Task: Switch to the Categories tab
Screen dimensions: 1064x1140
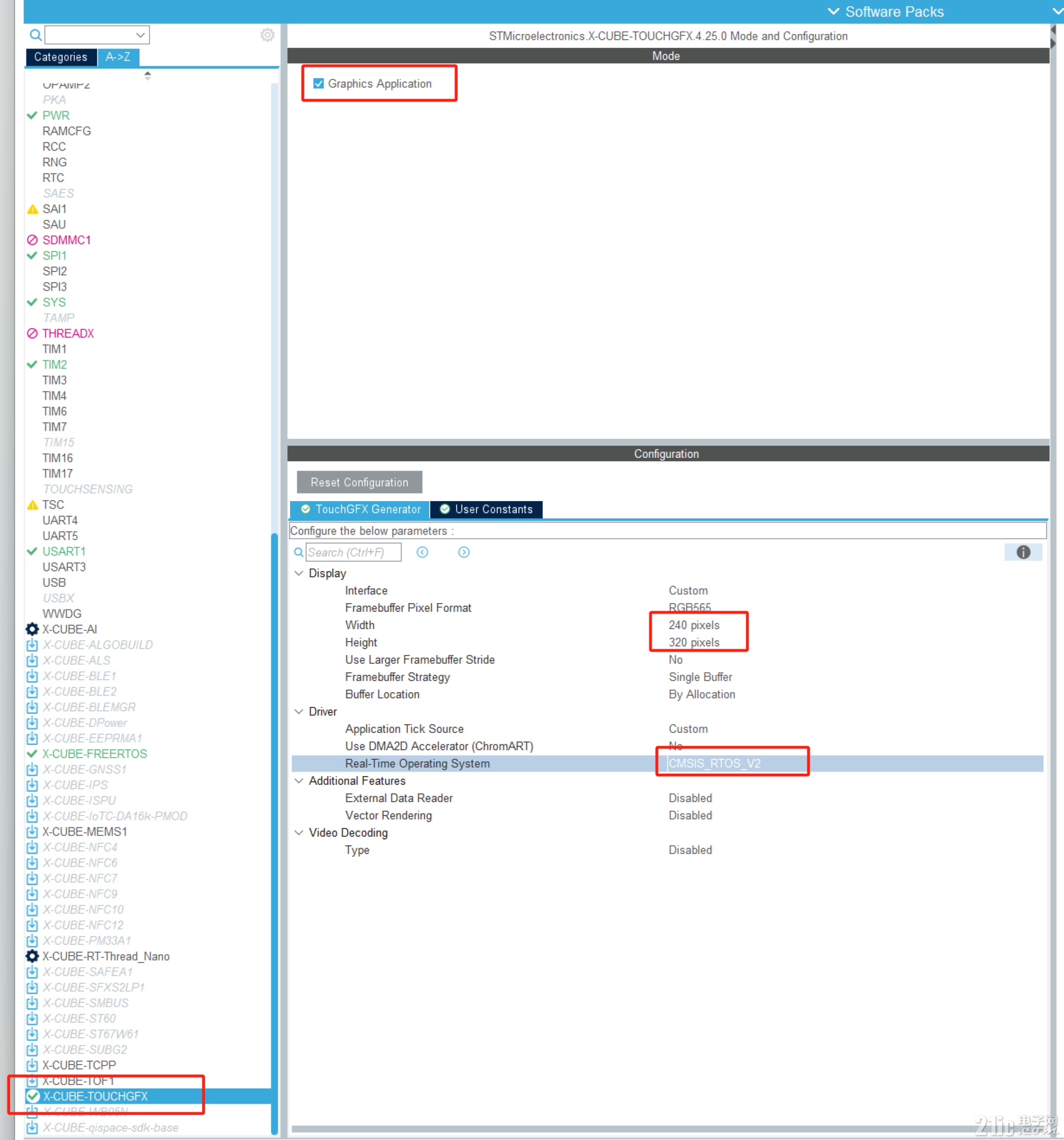Action: (61, 57)
